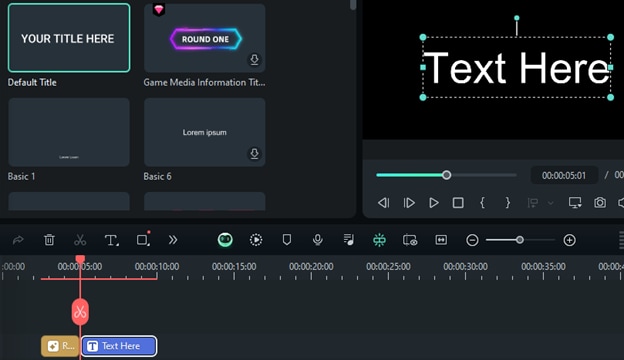This screenshot has height=360, width=624.
Task: Download the Round One title template
Action: coord(254,60)
